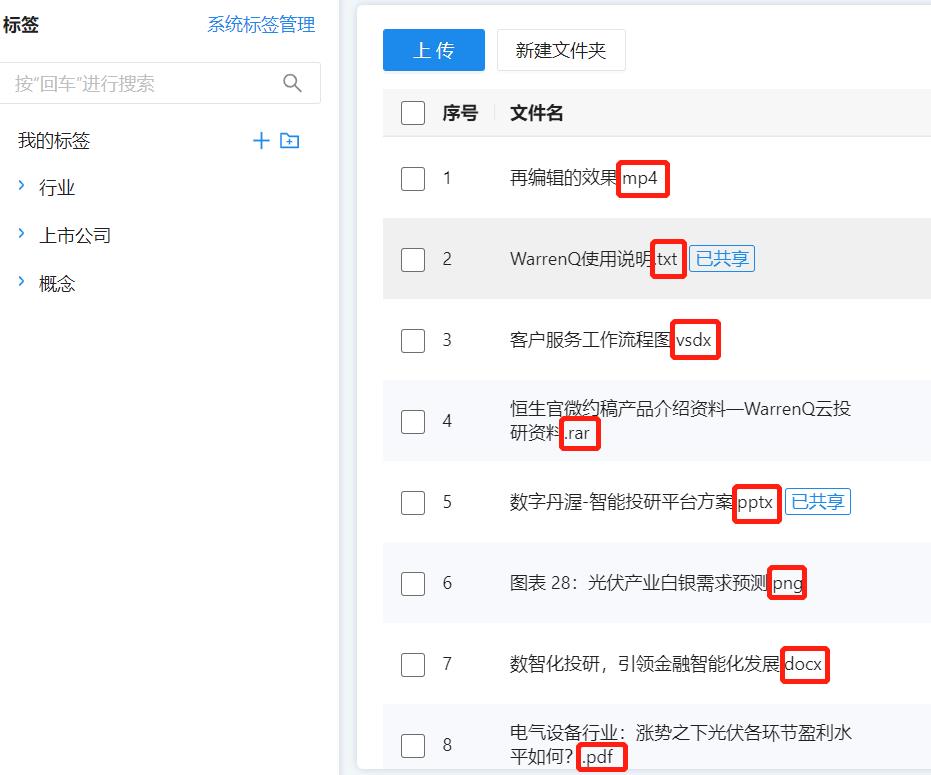Click the 文件名 column header

(537, 113)
